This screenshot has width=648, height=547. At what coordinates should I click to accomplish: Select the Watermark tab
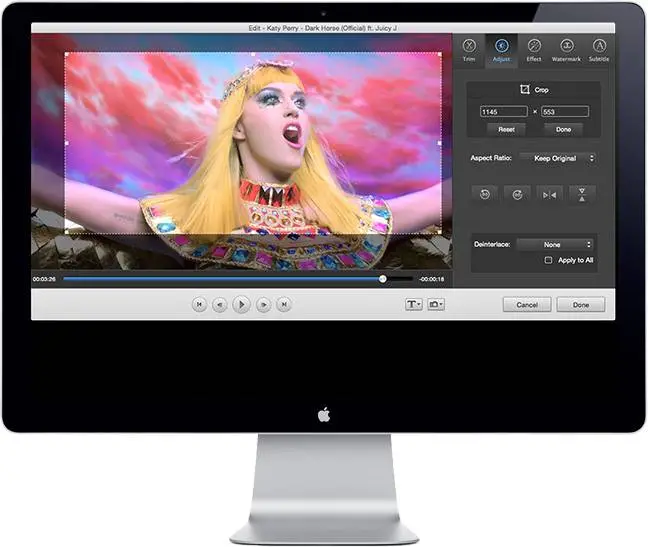(x=566, y=50)
